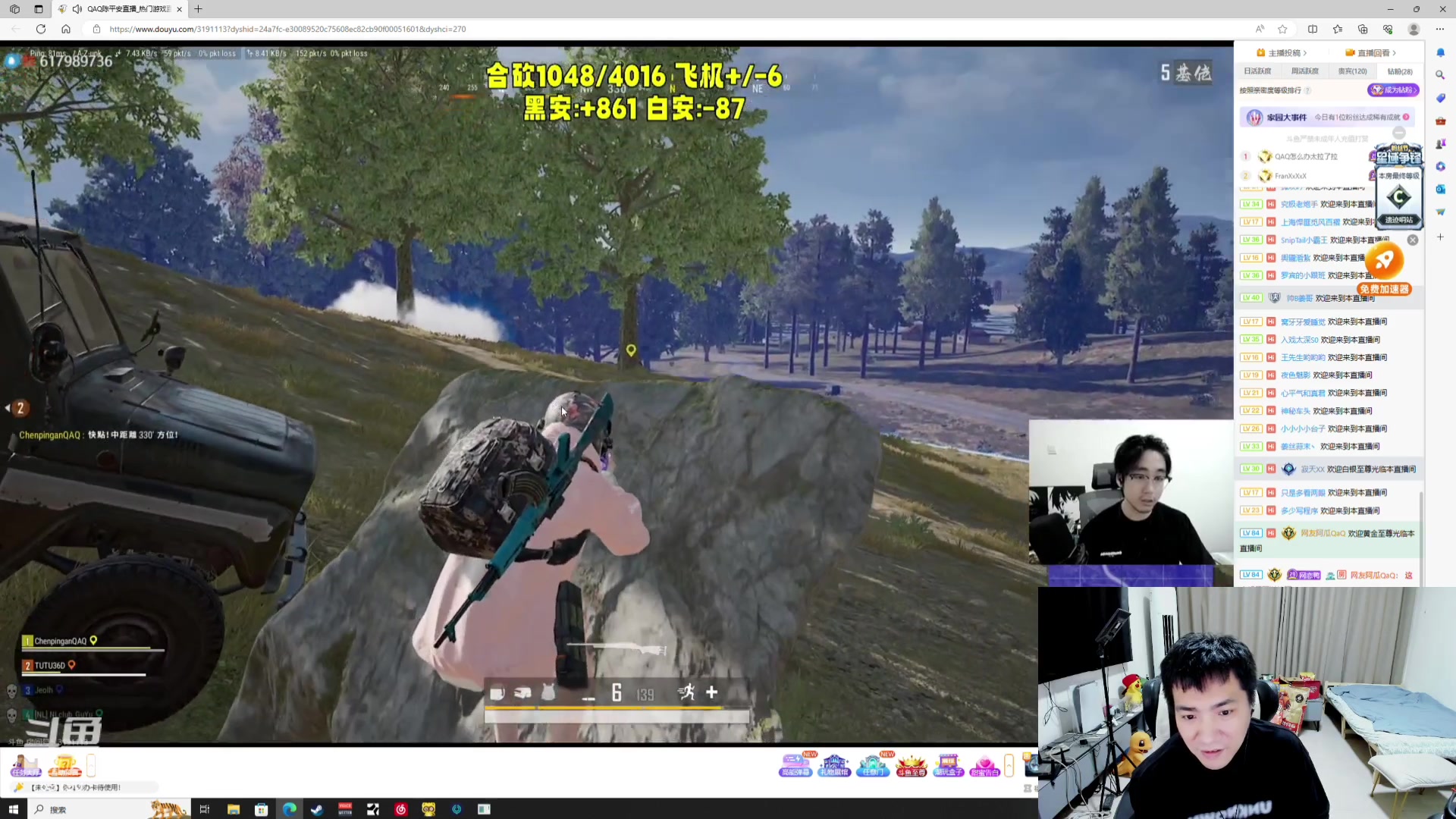Open the 甜蜜告白 gift icon
This screenshot has width=1456, height=819.
coord(985,765)
